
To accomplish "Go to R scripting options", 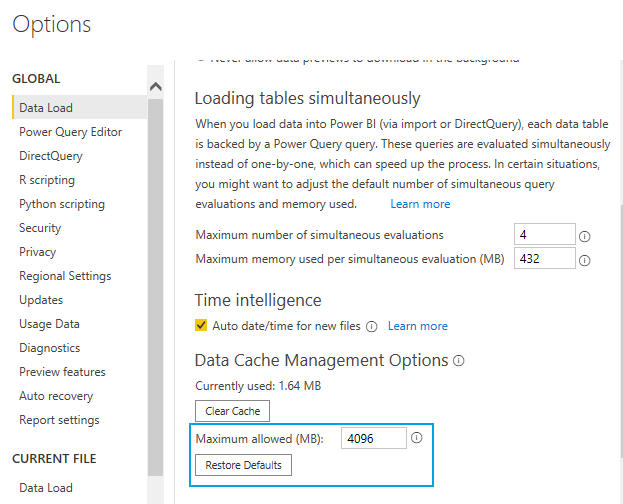I will point(47,180).
